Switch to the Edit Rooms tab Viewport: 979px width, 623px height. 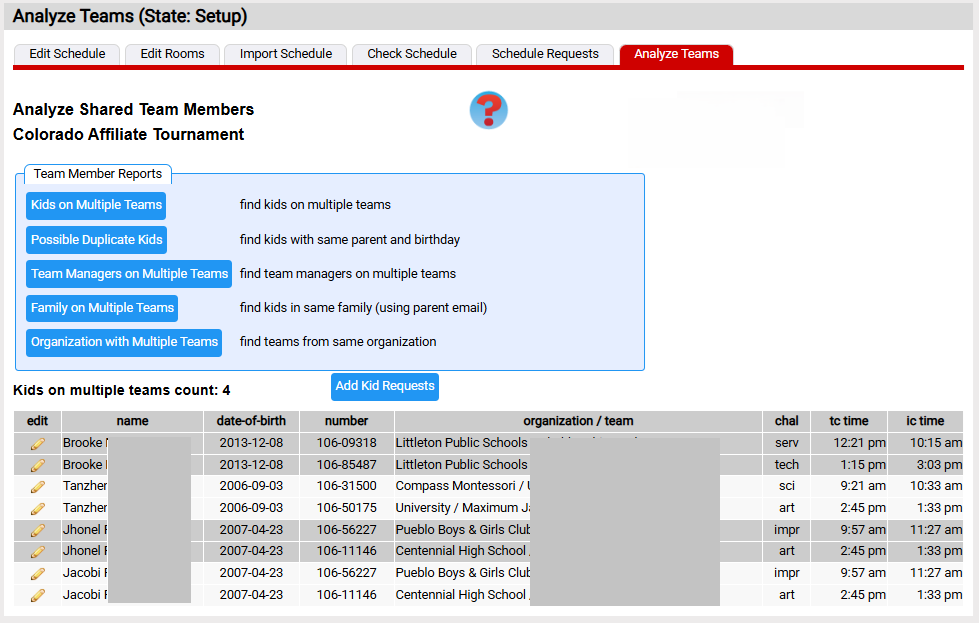172,54
